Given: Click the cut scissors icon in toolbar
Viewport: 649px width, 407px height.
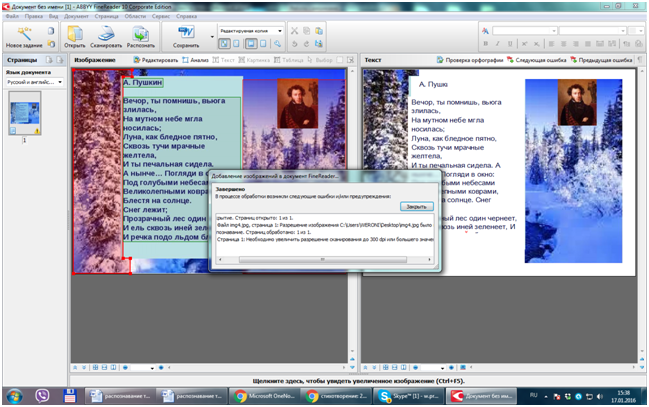Looking at the screenshot, I should point(294,31).
